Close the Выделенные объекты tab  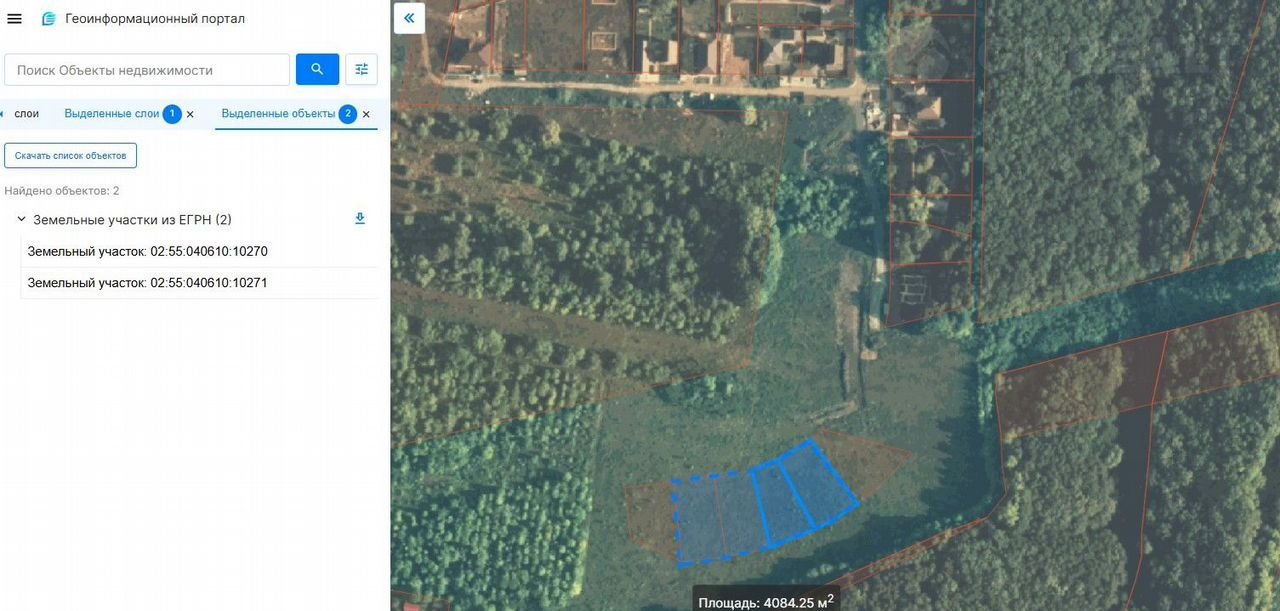coord(366,115)
